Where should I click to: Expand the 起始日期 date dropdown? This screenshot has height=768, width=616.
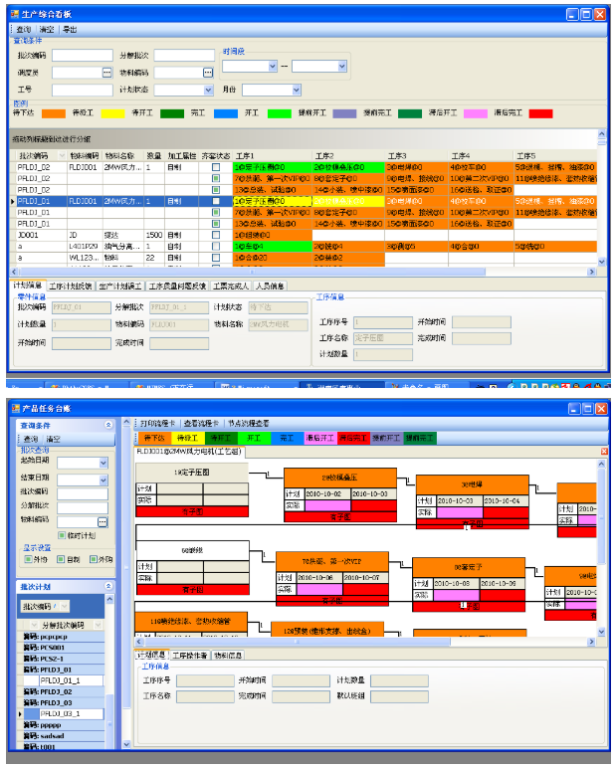tap(102, 463)
